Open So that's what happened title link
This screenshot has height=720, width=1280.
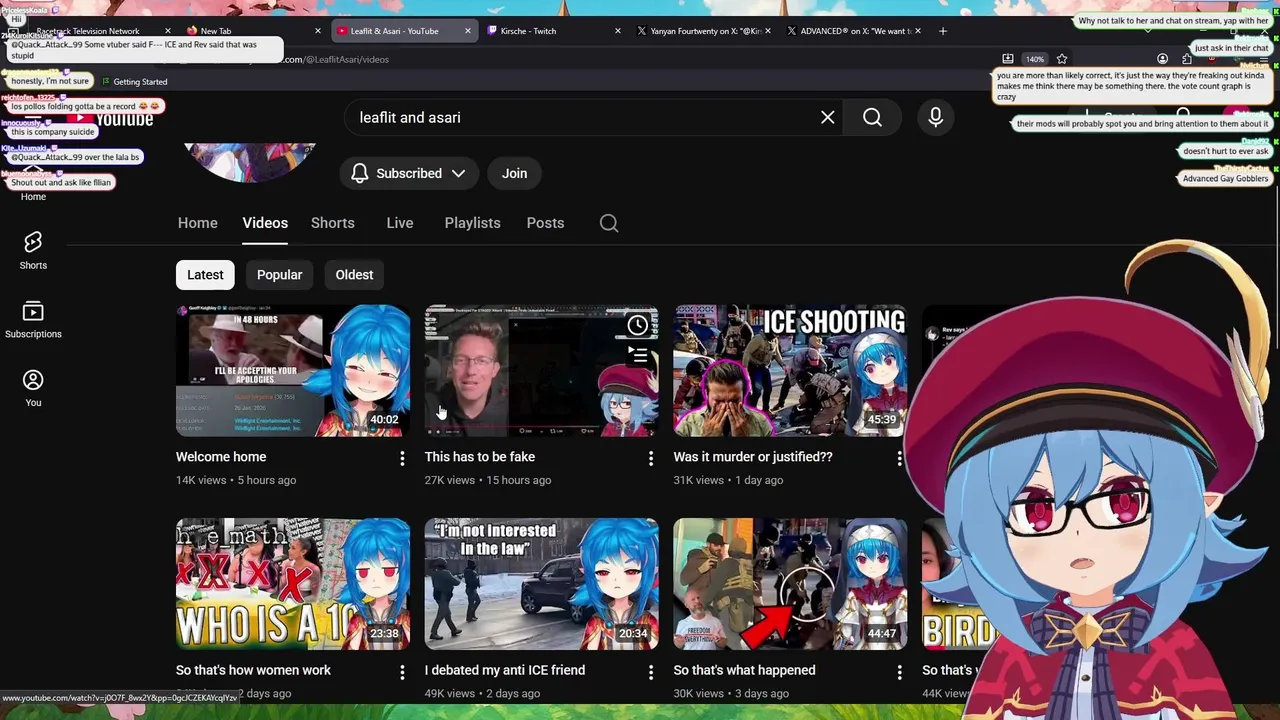click(x=744, y=670)
